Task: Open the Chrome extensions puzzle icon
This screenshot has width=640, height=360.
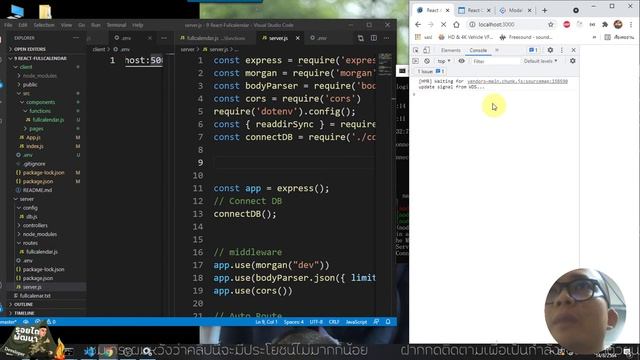Action: 605,24
